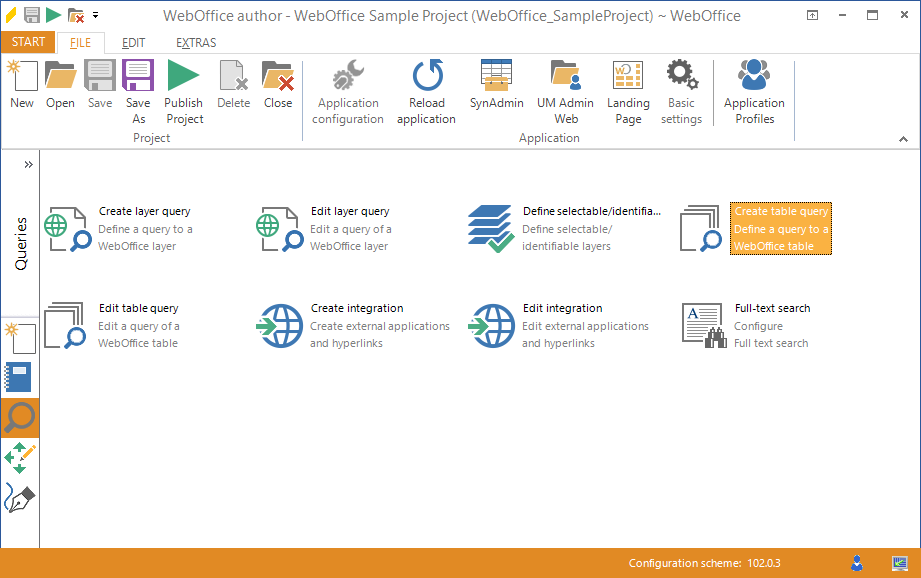Click the Reload application icon
The width and height of the screenshot is (921, 578).
[x=427, y=90]
